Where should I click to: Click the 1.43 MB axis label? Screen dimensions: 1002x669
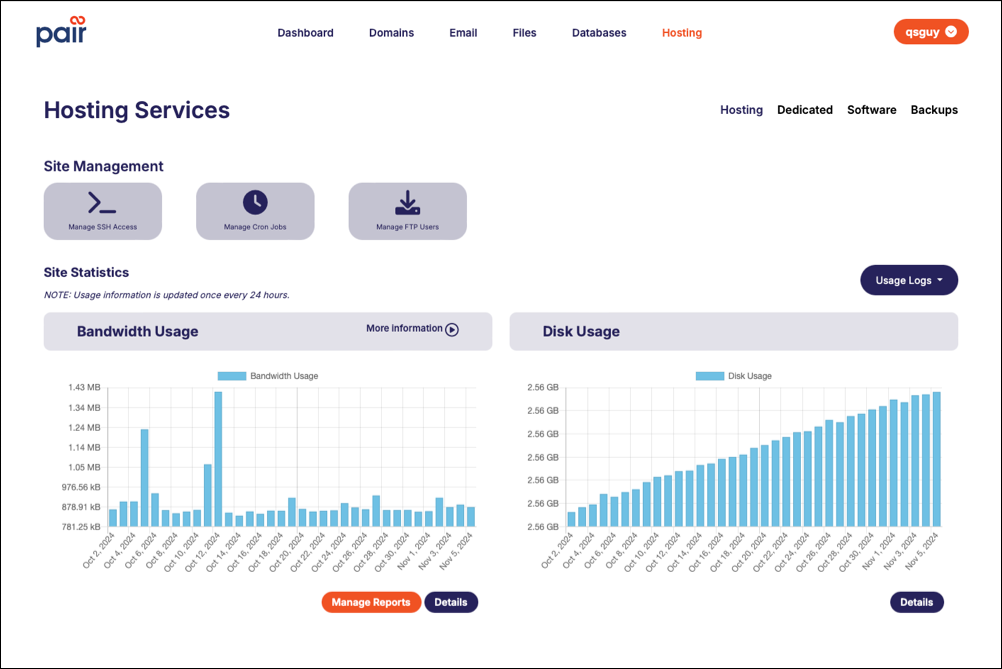coord(84,387)
